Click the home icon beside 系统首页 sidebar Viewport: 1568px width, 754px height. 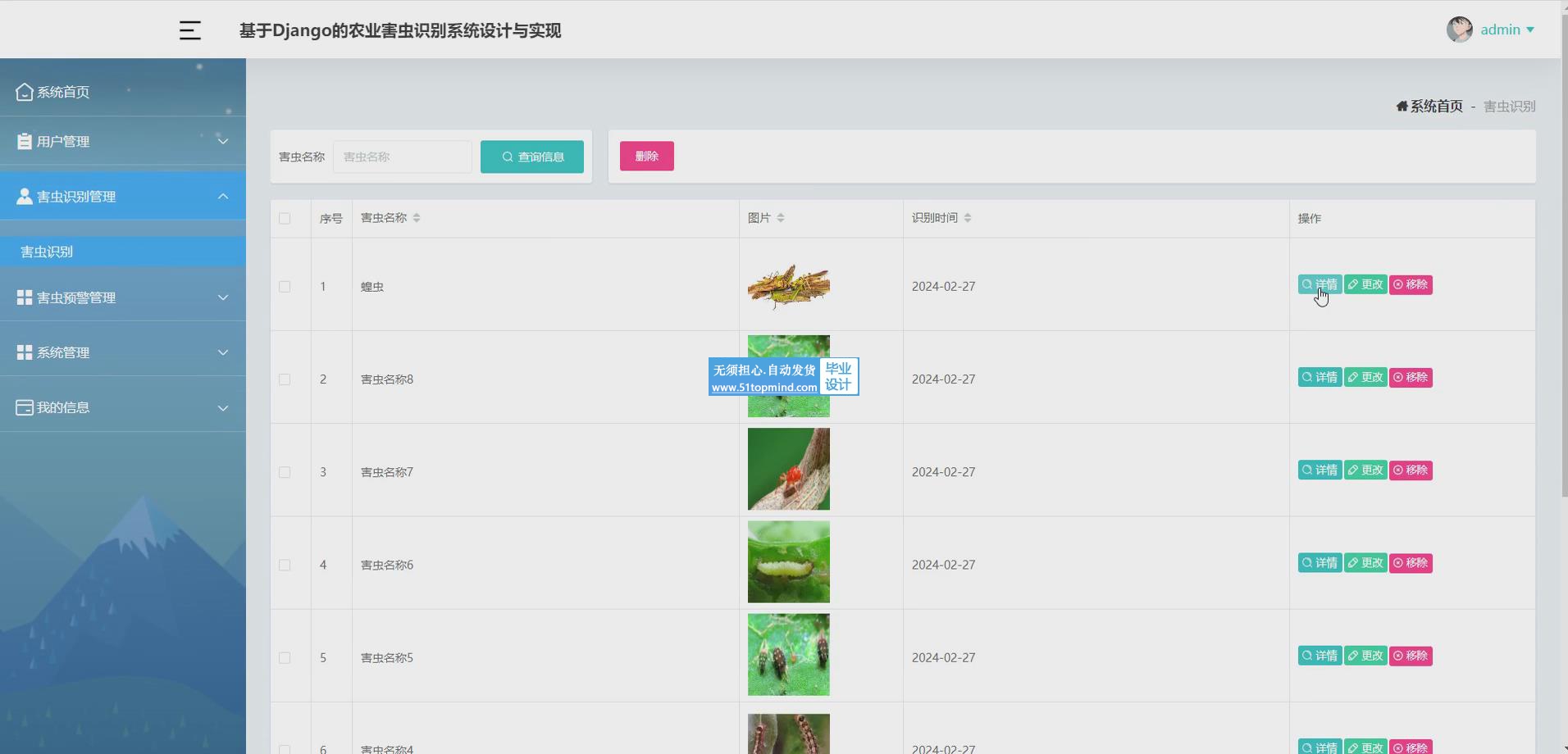[25, 92]
